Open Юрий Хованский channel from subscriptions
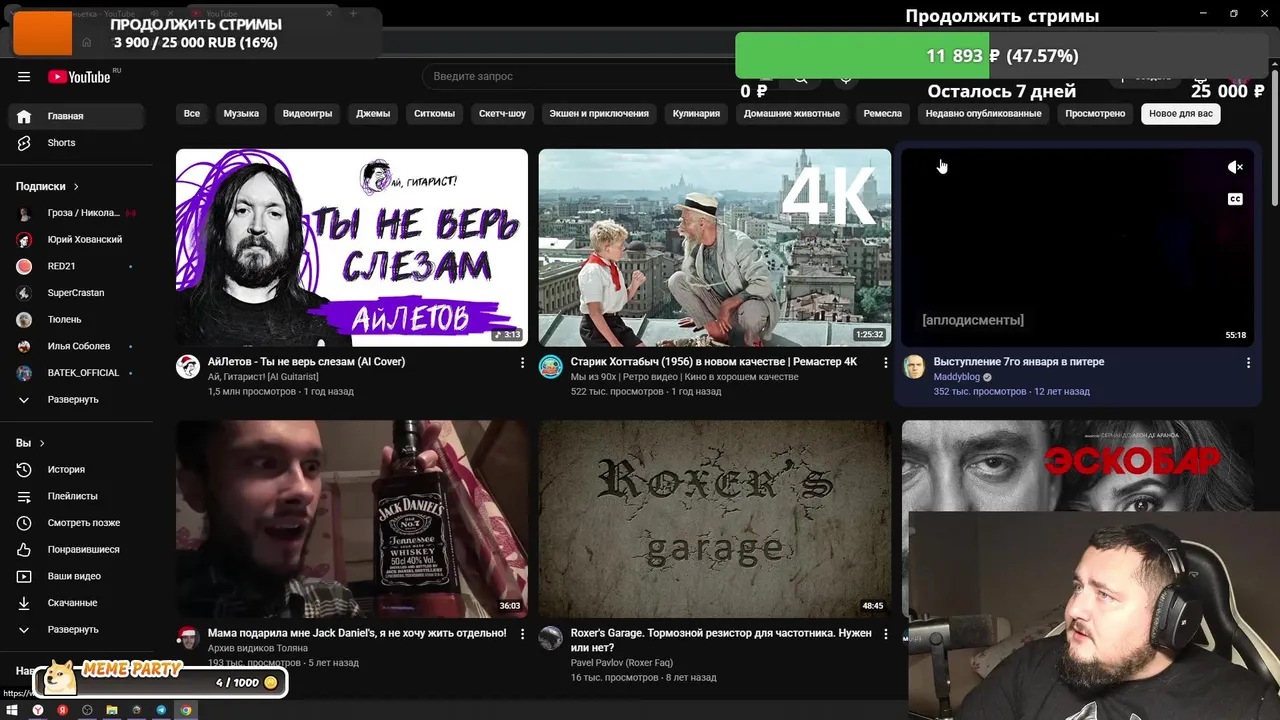Image resolution: width=1280 pixels, height=720 pixels. pyautogui.click(x=76, y=240)
